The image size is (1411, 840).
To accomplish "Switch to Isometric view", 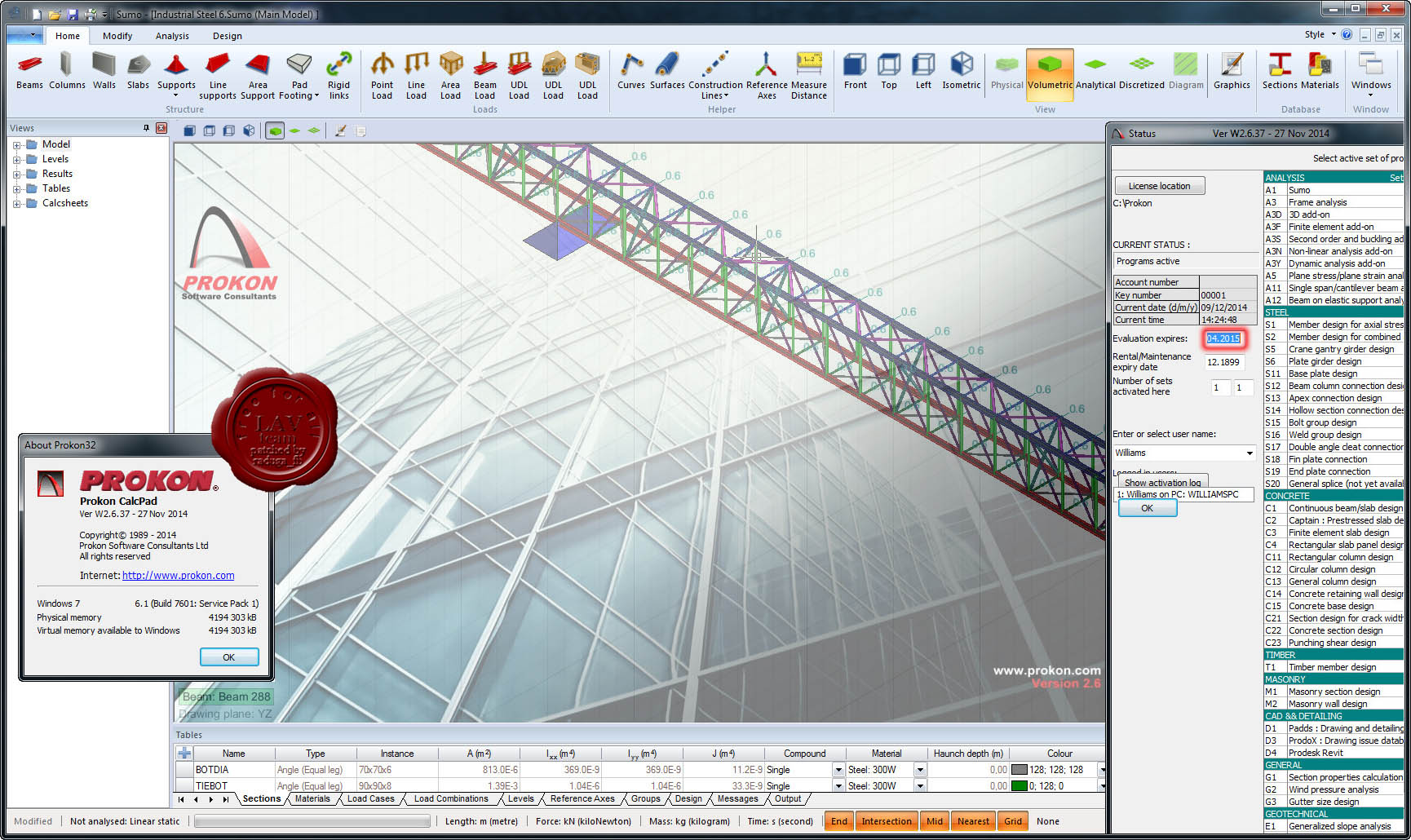I will pyautogui.click(x=962, y=71).
